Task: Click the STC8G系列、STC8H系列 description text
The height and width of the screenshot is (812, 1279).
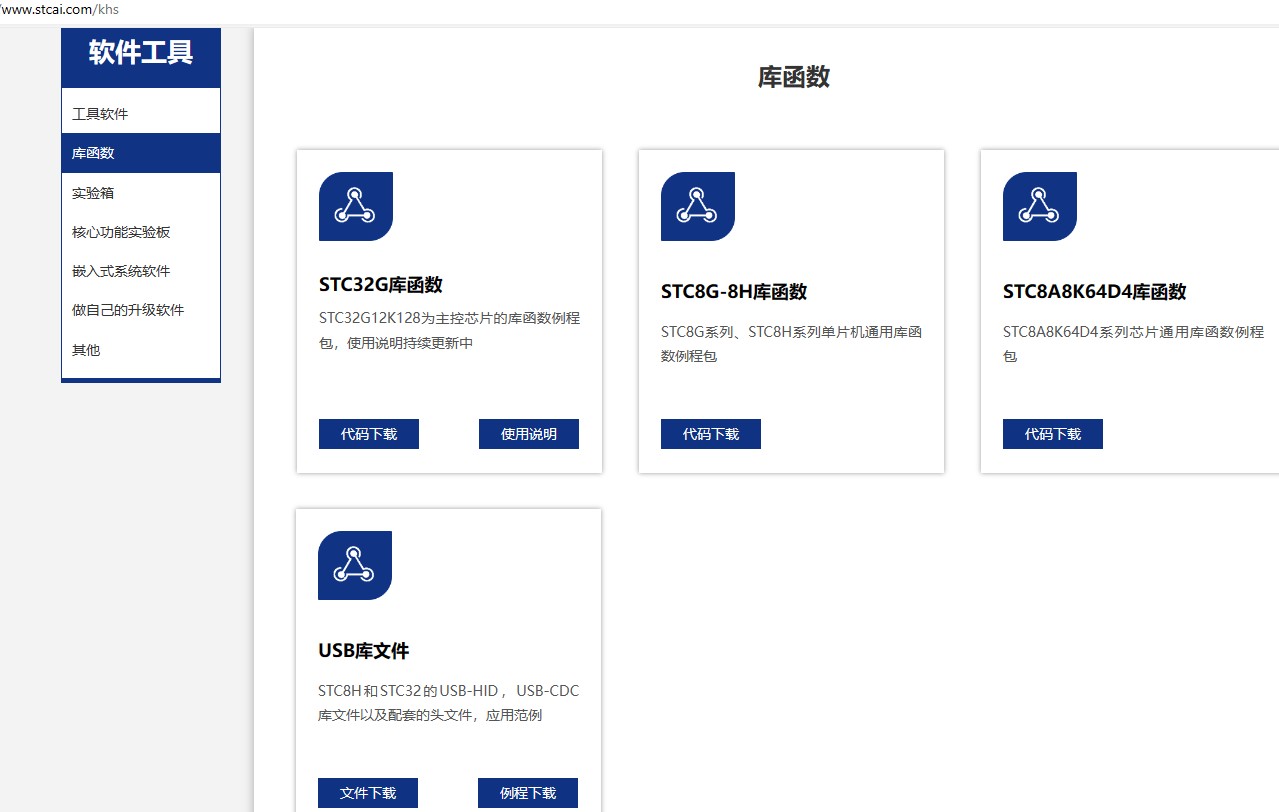Action: pyautogui.click(x=791, y=344)
